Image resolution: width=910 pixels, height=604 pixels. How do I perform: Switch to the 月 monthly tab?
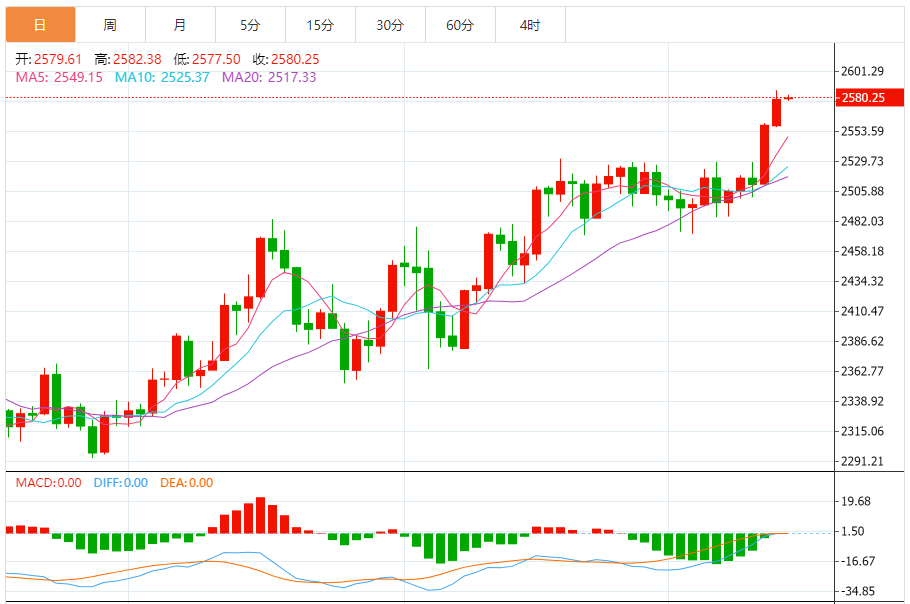click(180, 25)
